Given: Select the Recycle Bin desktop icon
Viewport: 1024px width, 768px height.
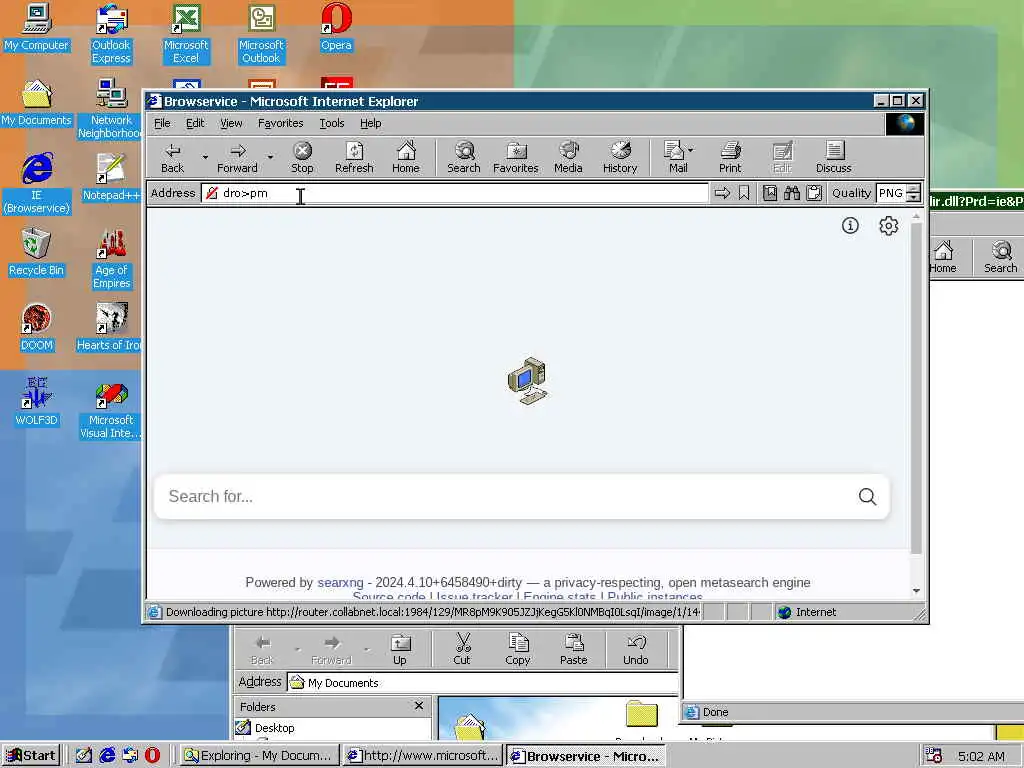Looking at the screenshot, I should click(x=37, y=253).
